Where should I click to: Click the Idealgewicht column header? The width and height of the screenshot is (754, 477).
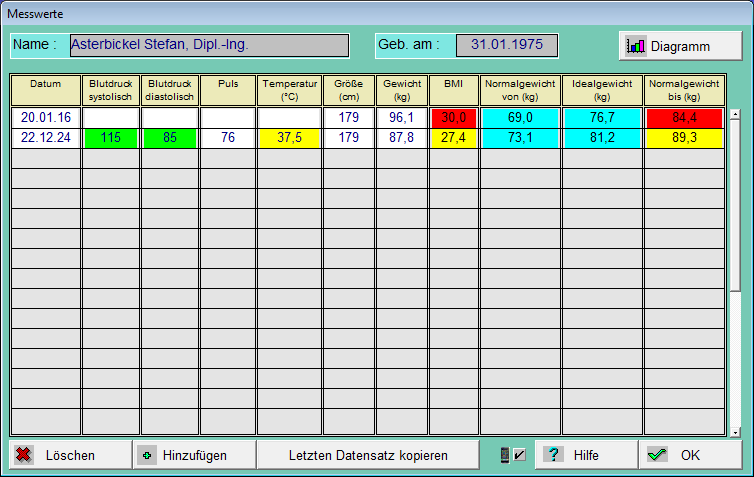pos(602,90)
